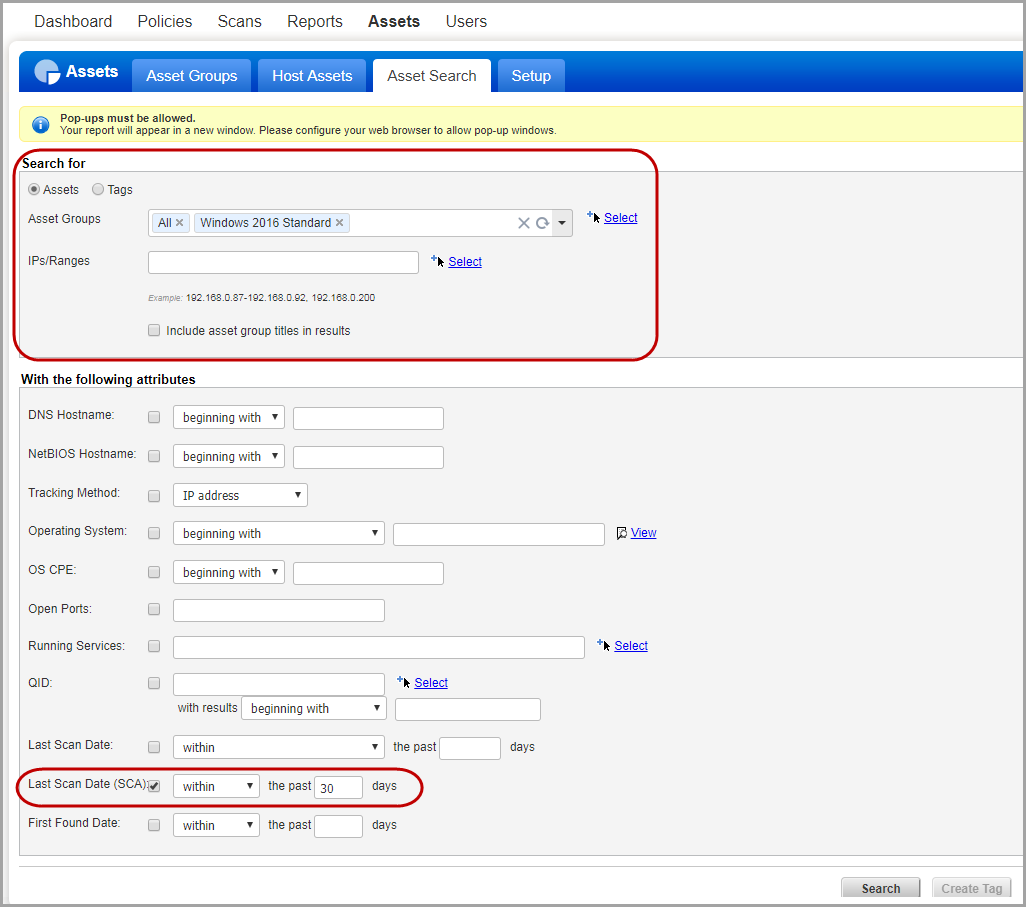This screenshot has height=907, width=1026.
Task: Uncheck the Last Scan Date (SCA) checkbox
Action: [154, 785]
